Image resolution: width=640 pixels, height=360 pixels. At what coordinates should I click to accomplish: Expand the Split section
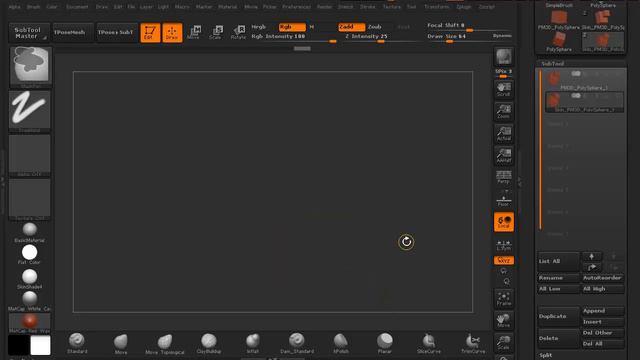545,355
